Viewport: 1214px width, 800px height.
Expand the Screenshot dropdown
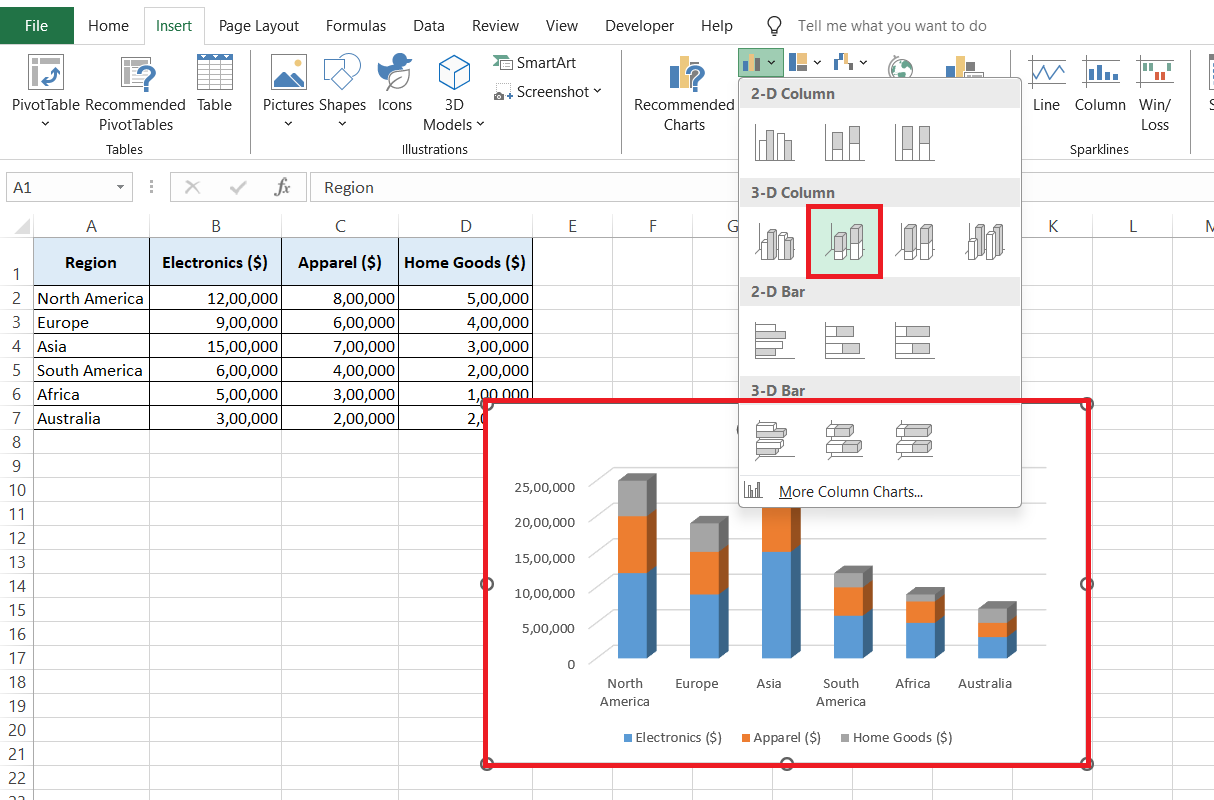[x=598, y=92]
